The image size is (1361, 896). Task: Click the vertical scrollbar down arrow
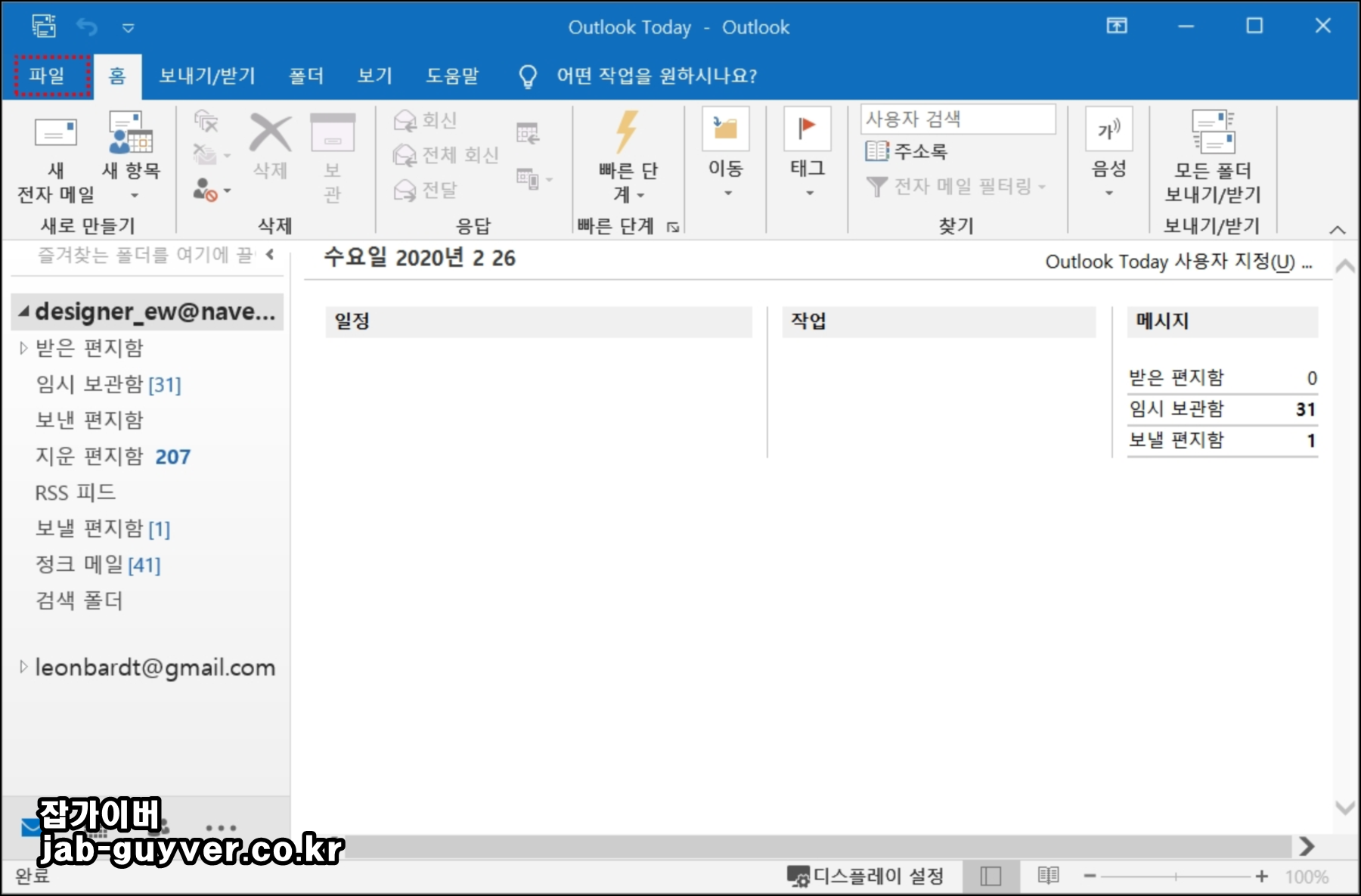[x=1345, y=808]
